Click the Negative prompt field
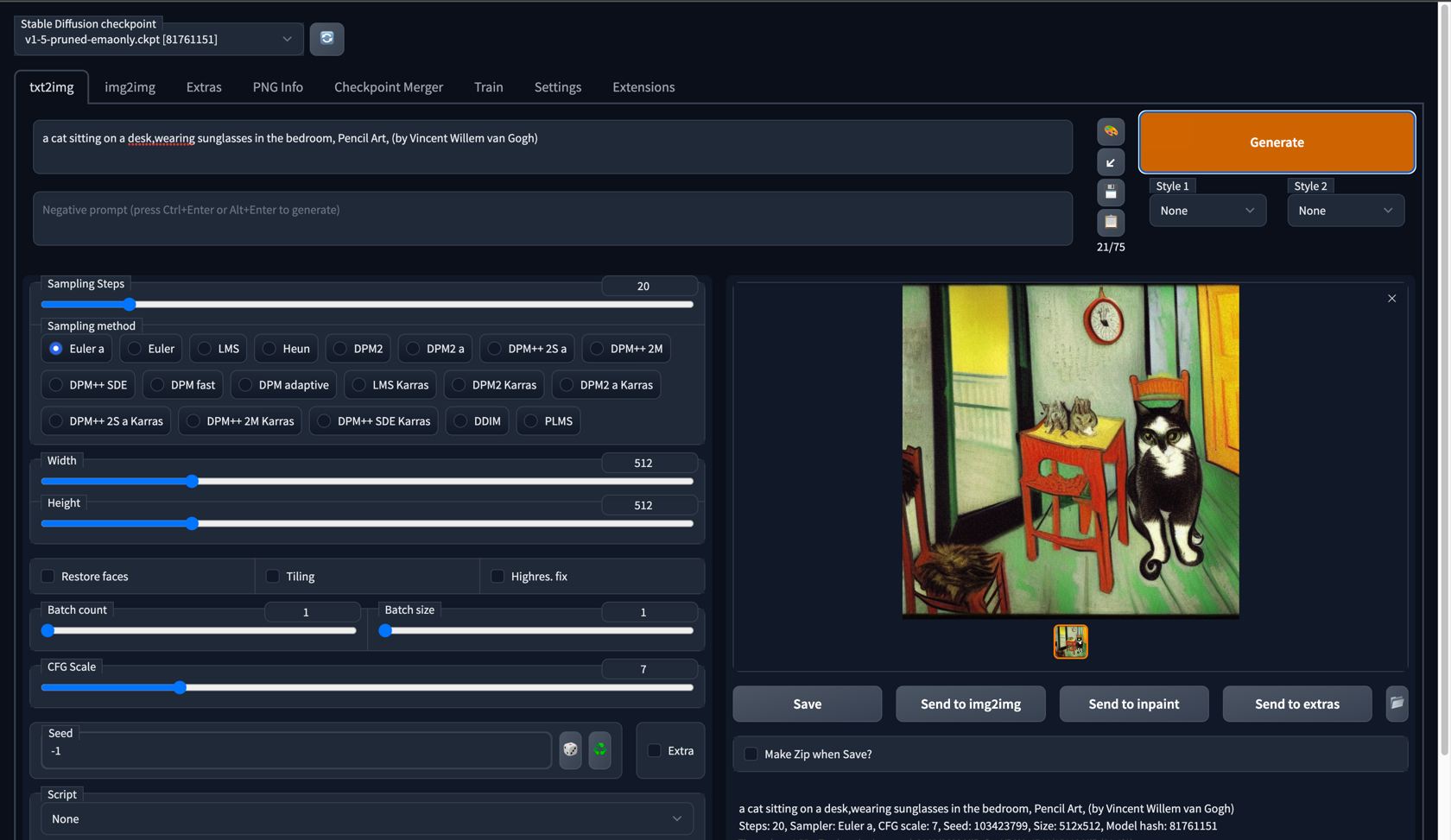Image resolution: width=1451 pixels, height=840 pixels. pos(553,218)
